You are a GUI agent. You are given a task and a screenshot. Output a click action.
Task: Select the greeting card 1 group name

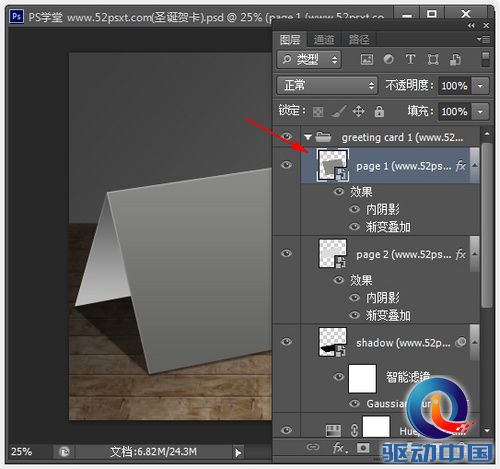[402, 137]
